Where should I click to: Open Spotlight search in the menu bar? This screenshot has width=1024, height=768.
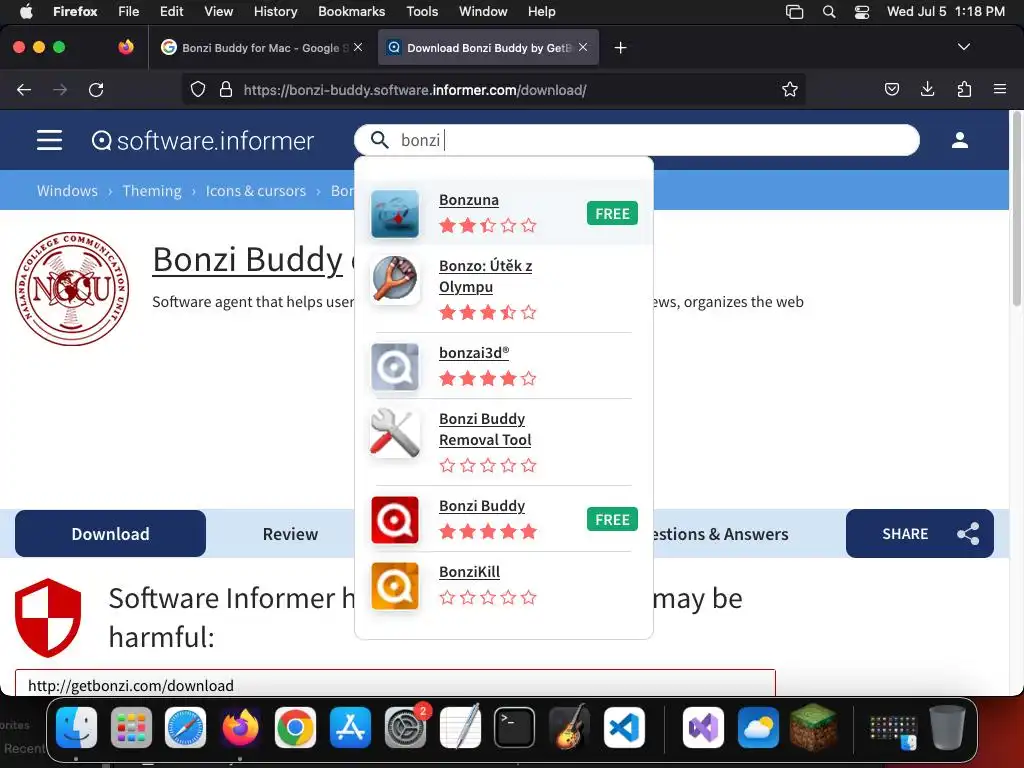coord(829,12)
